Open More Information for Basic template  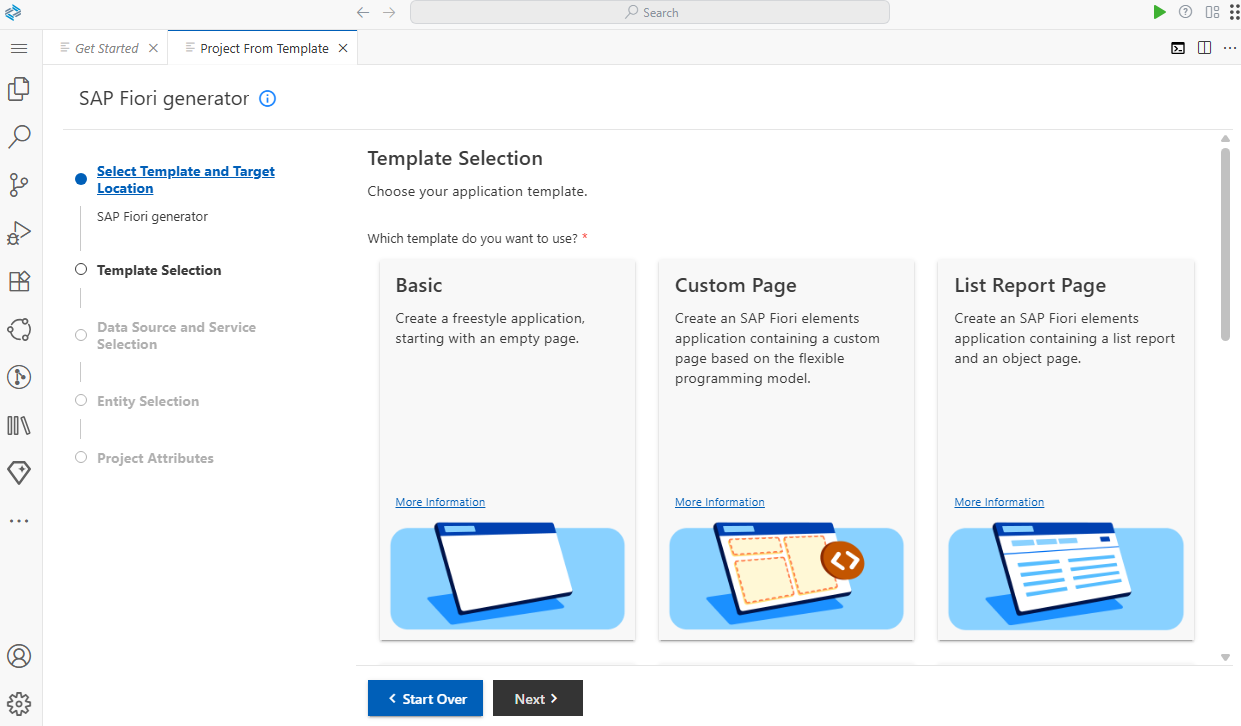coord(440,502)
